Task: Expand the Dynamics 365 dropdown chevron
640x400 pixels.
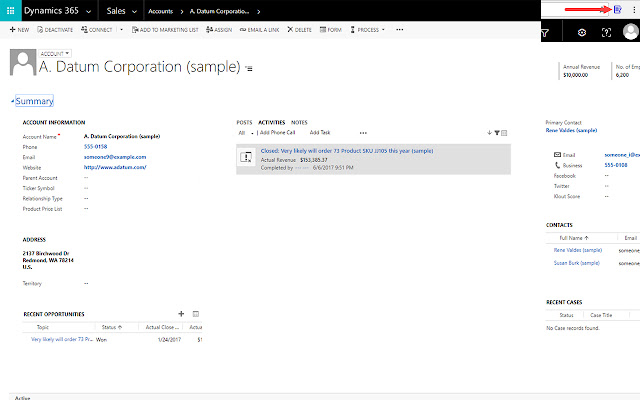Action: point(89,12)
